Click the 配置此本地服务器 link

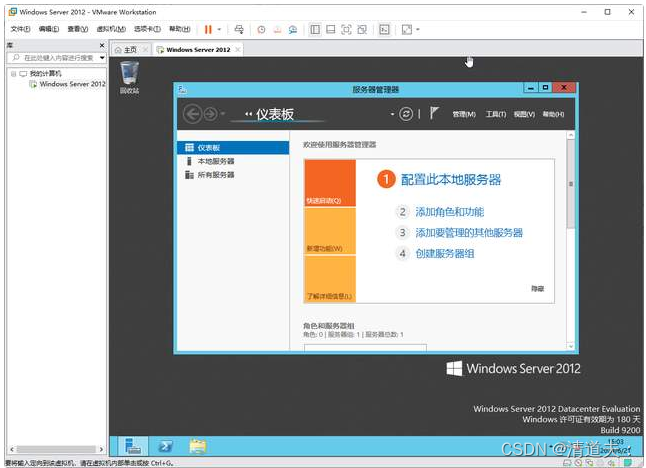pyautogui.click(x=451, y=180)
